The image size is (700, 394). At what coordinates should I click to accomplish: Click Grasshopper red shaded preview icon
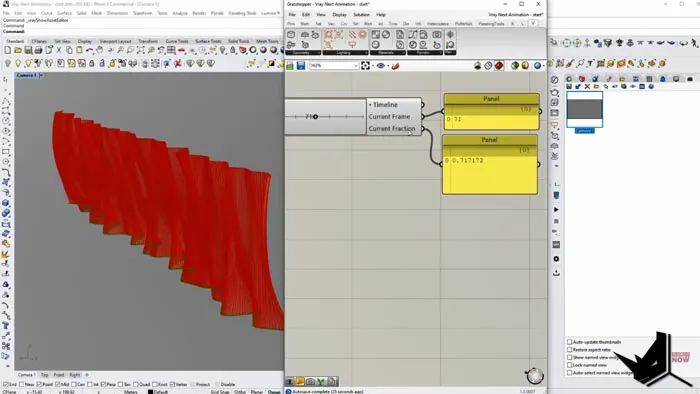click(499, 66)
